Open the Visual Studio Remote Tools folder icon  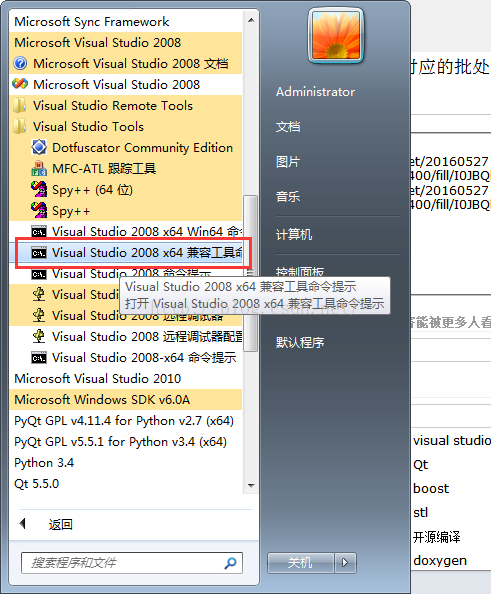coord(20,105)
